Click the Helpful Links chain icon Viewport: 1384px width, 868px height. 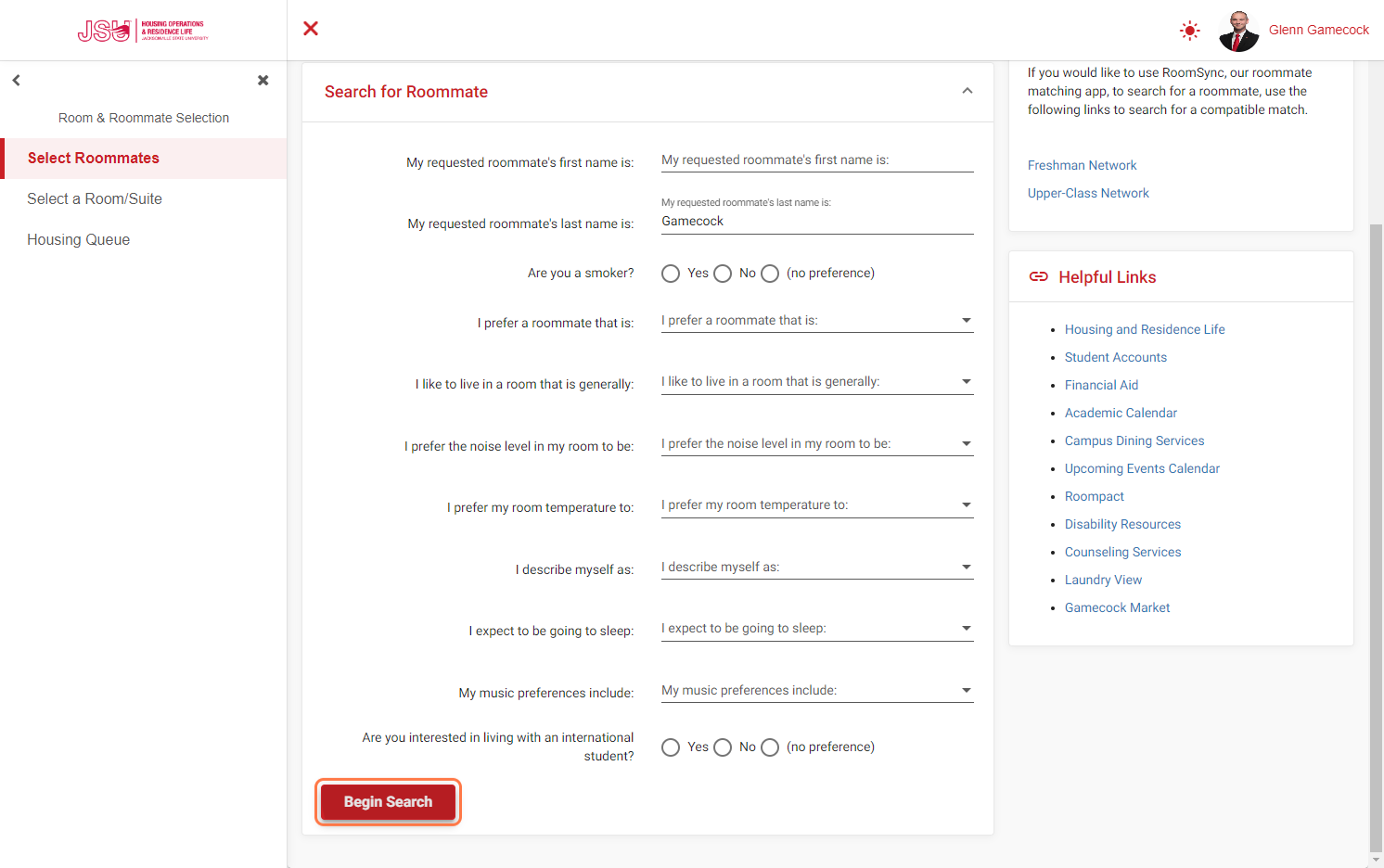(1039, 277)
